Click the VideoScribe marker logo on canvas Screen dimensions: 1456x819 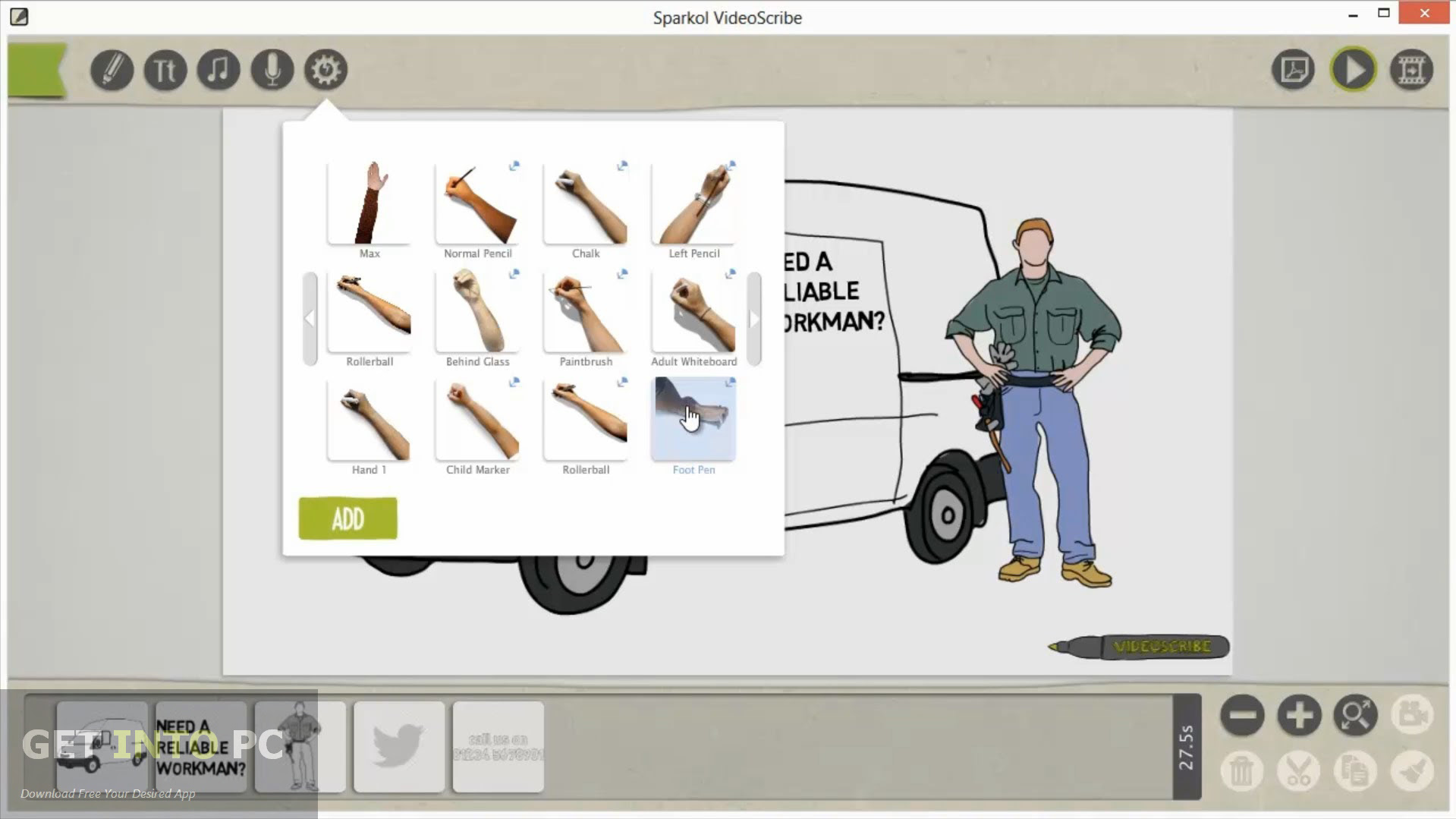click(1138, 647)
